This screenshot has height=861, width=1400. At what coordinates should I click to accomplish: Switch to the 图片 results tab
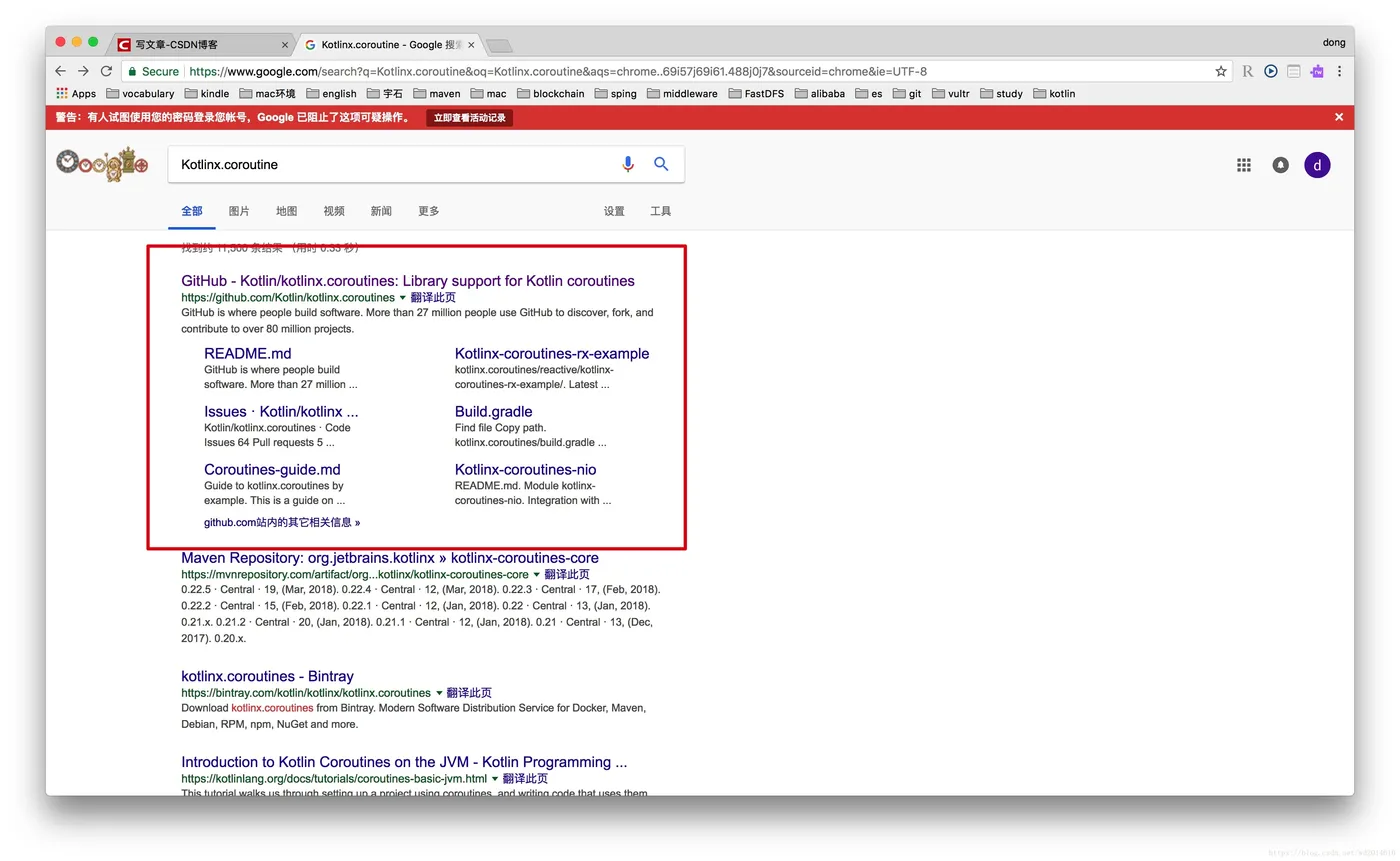click(239, 211)
